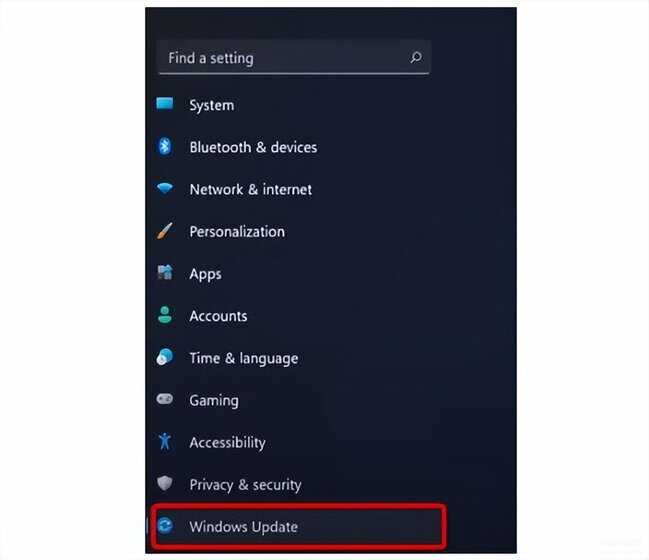Click the Privacy shield icon
The image size is (649, 560).
[165, 483]
